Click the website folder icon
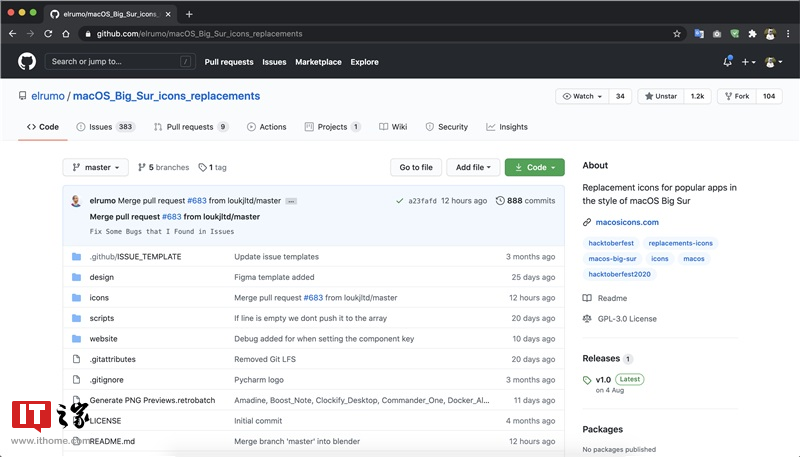The image size is (800, 457). 77,338
